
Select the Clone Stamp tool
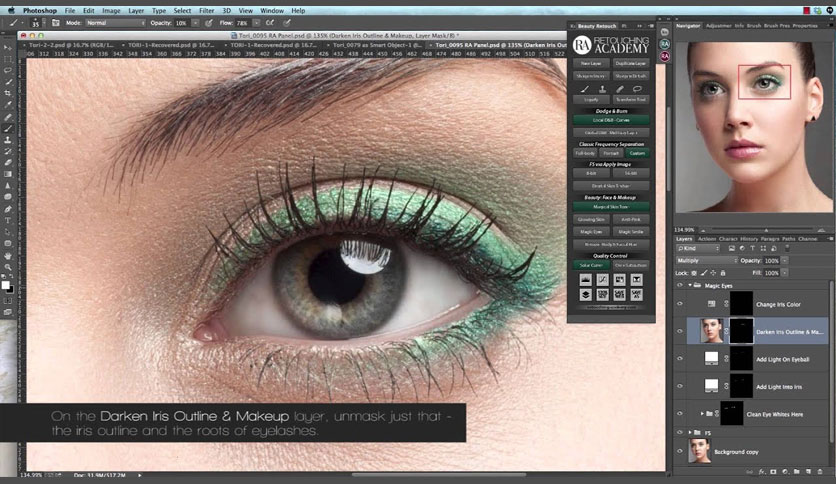pos(8,140)
